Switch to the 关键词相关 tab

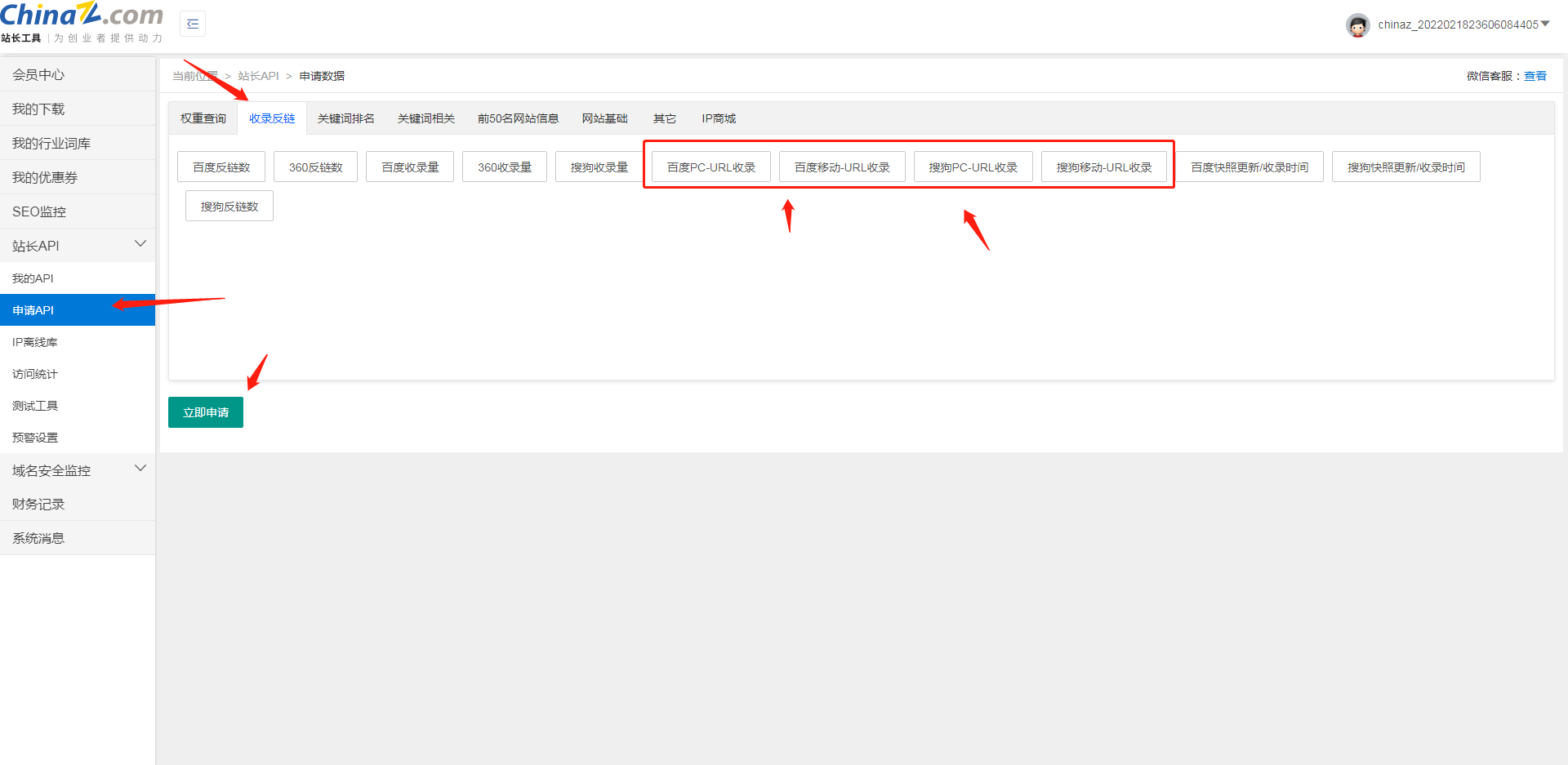[x=426, y=118]
